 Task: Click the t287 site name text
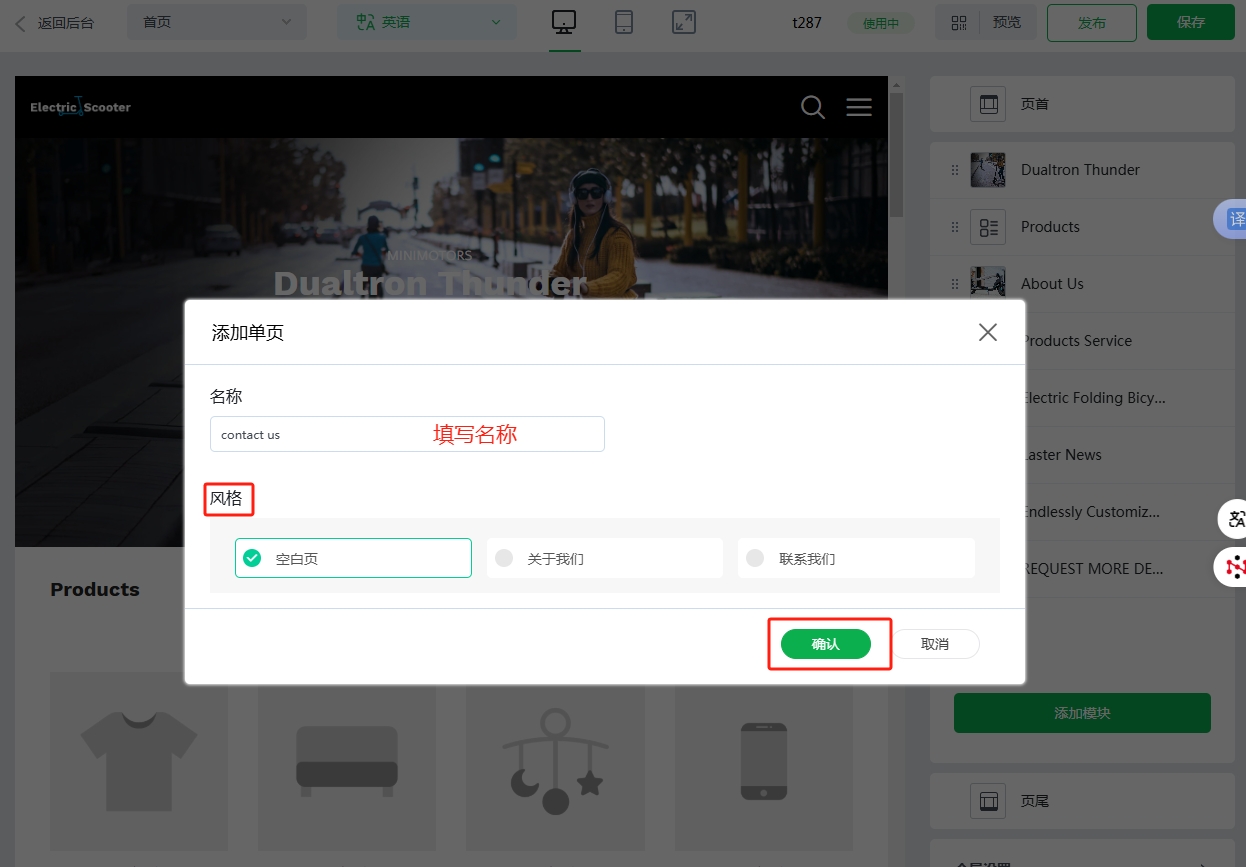click(x=806, y=22)
